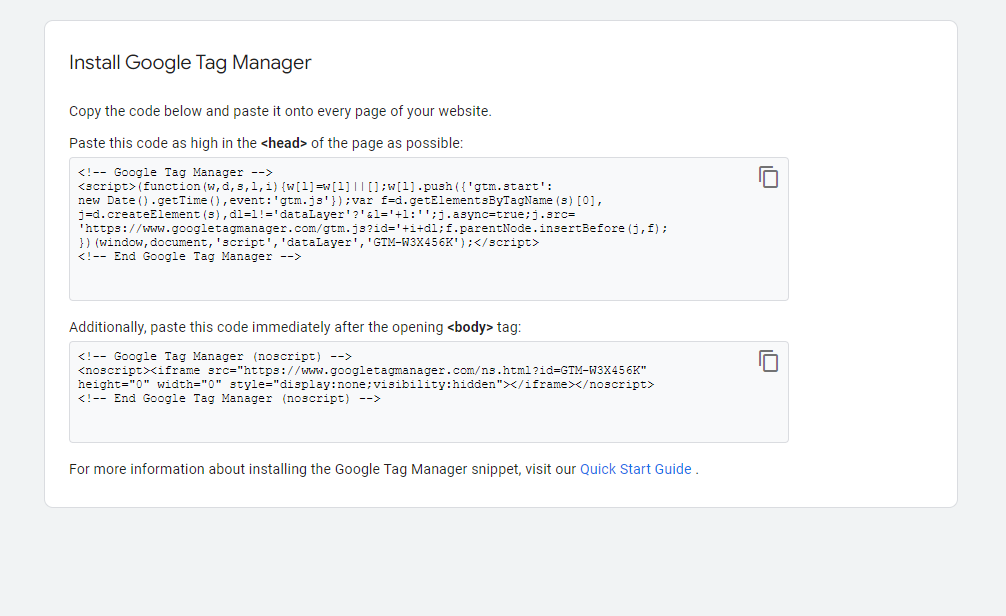The image size is (1006, 616).
Task: Click the 'j=d.createElement(s)' code line
Action: (327, 214)
